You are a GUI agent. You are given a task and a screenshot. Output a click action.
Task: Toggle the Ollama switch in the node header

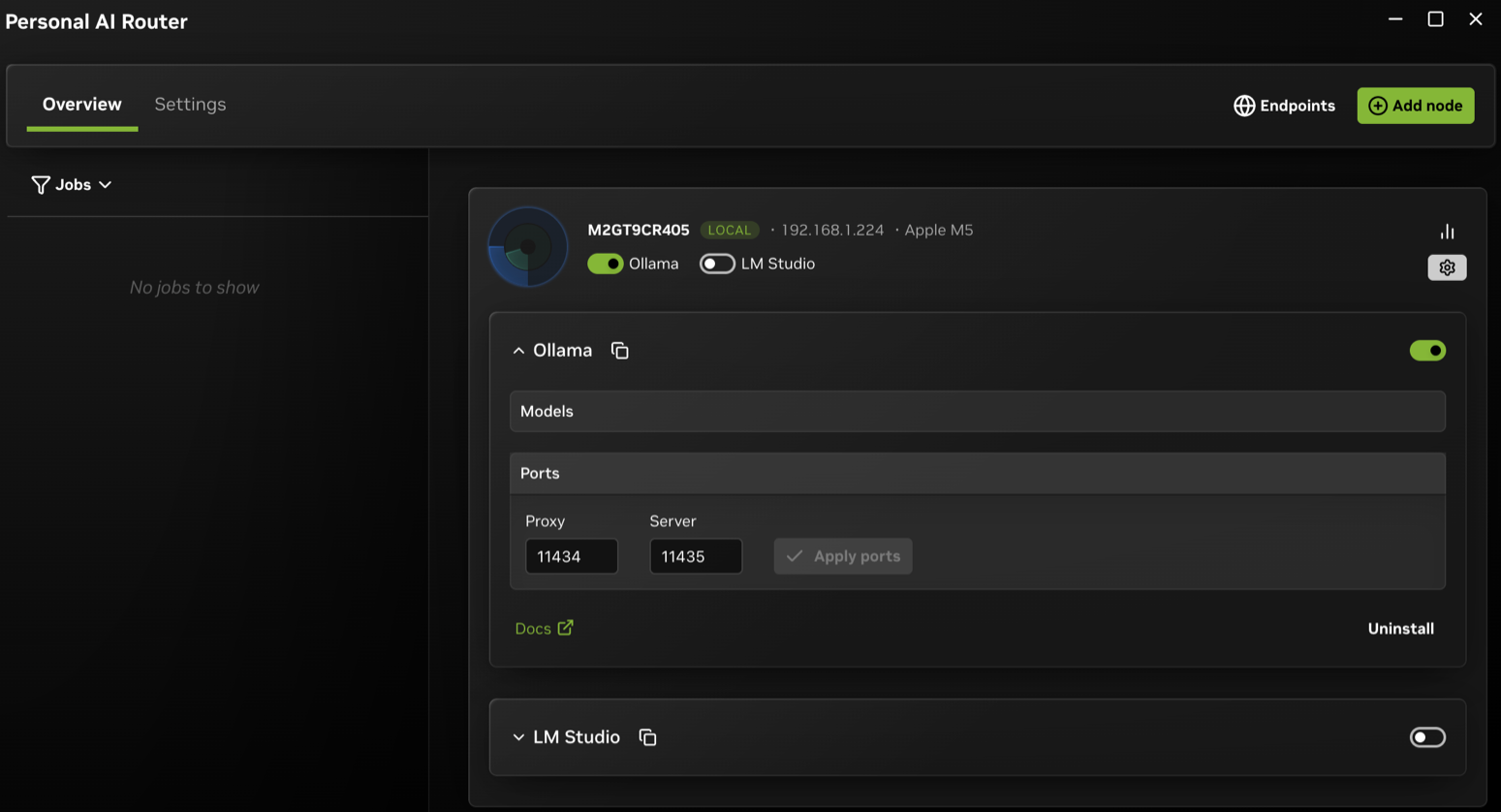tap(606, 264)
